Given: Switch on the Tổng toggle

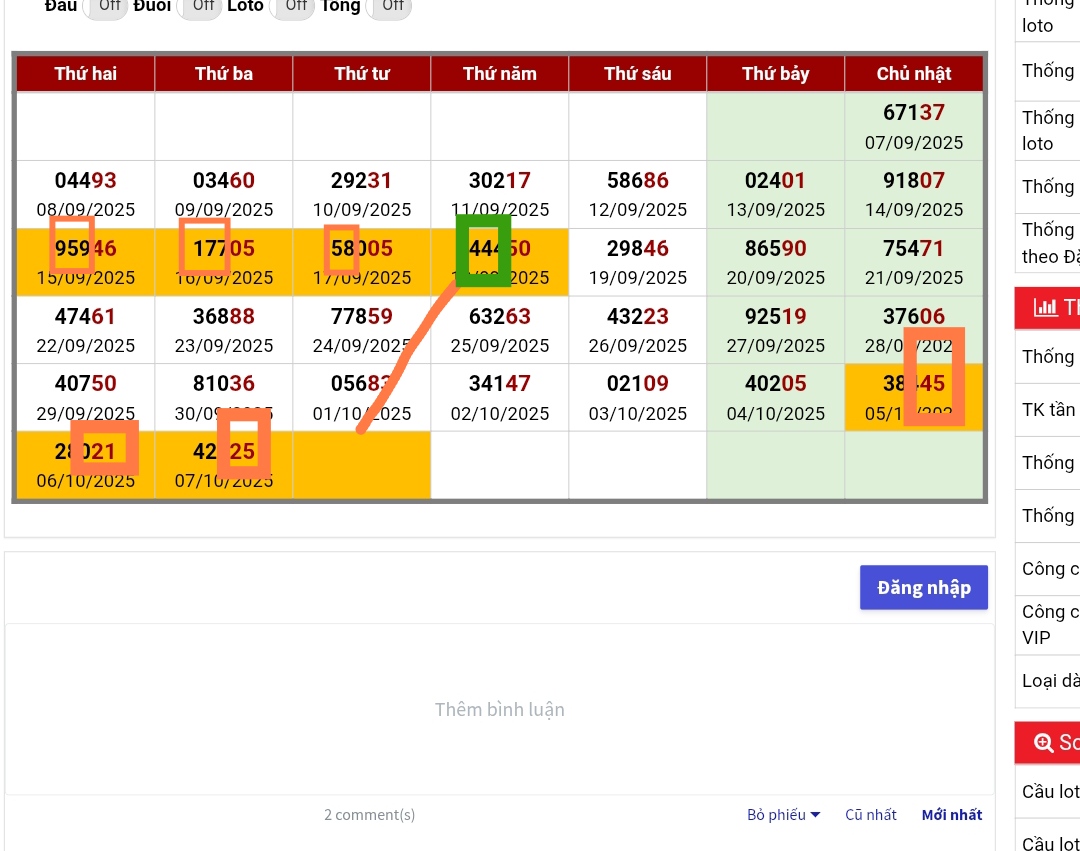Looking at the screenshot, I should pyautogui.click(x=391, y=6).
